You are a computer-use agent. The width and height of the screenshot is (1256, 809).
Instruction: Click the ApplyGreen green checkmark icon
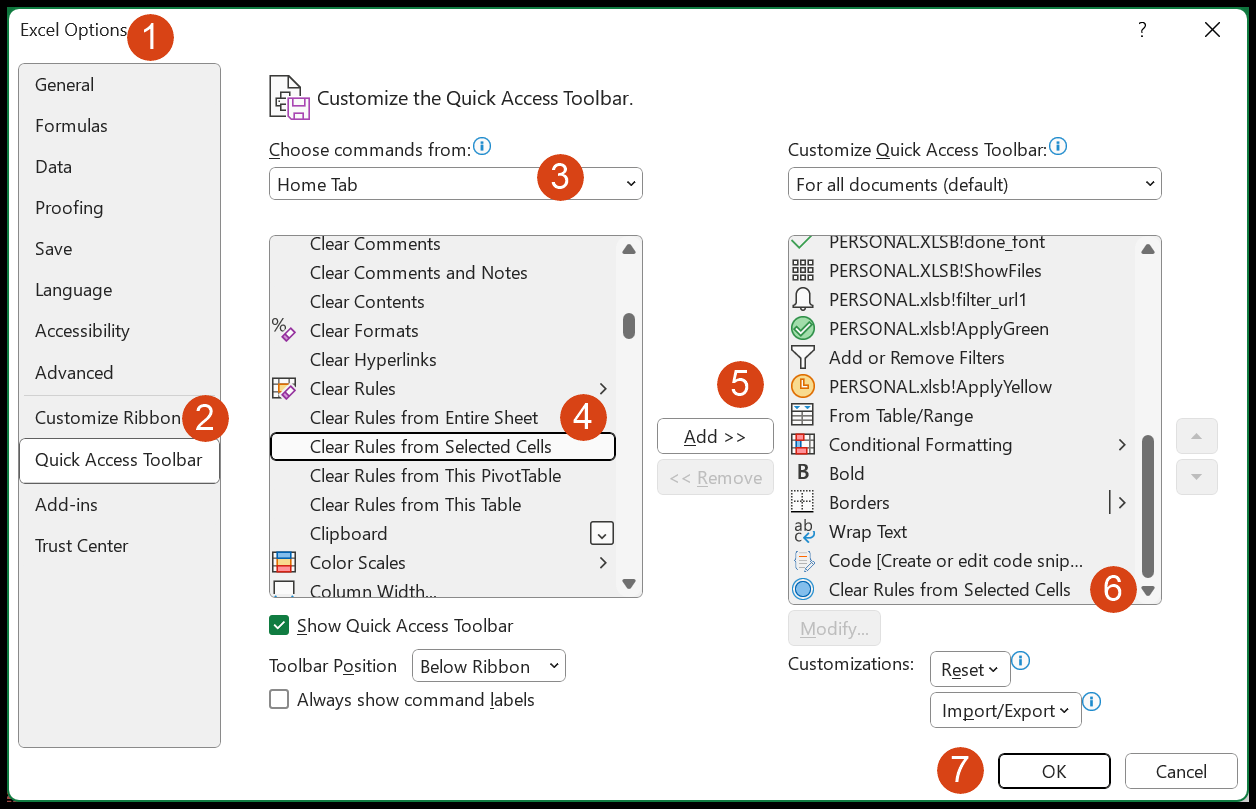coord(803,328)
